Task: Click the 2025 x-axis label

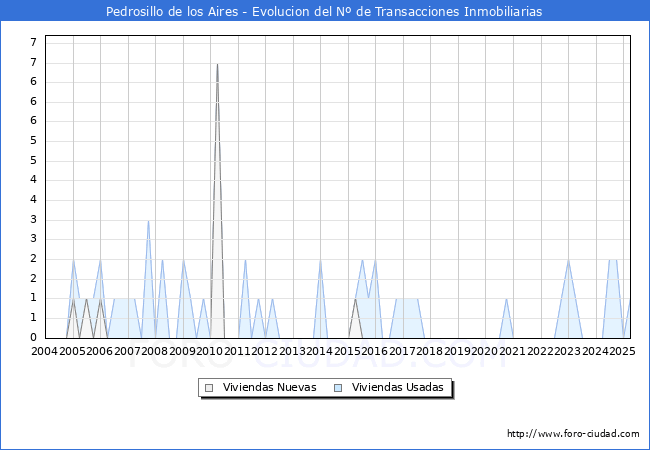Action: point(623,351)
